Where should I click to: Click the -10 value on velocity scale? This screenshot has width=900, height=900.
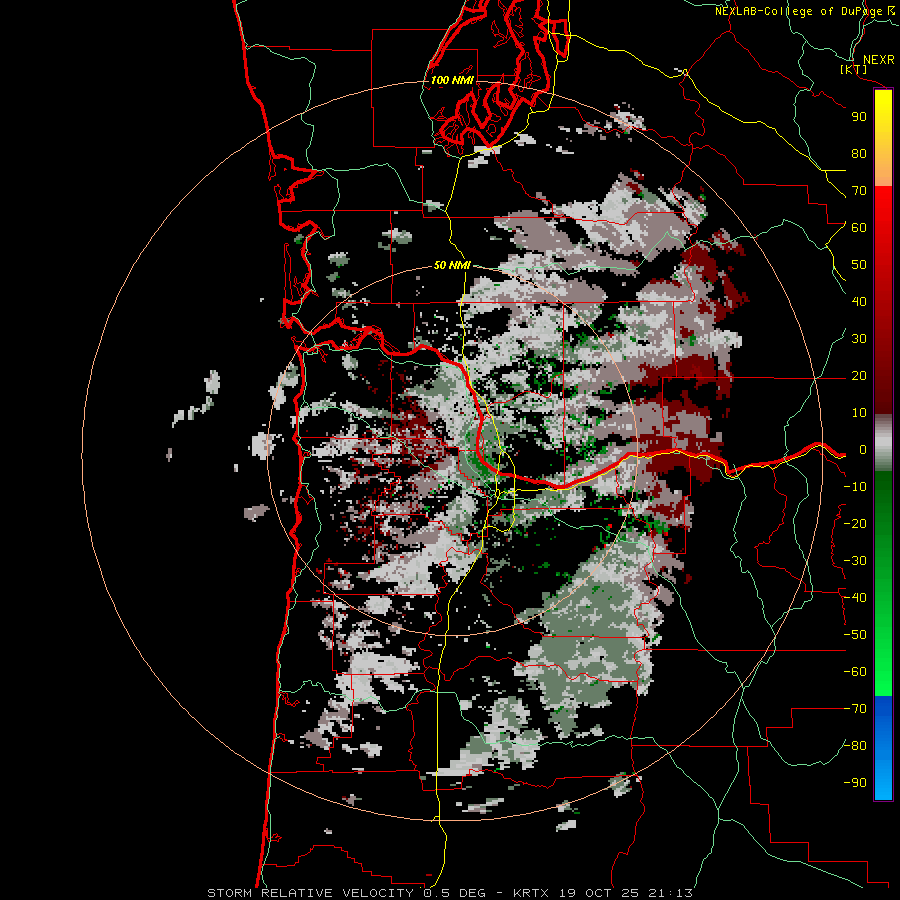tap(855, 487)
